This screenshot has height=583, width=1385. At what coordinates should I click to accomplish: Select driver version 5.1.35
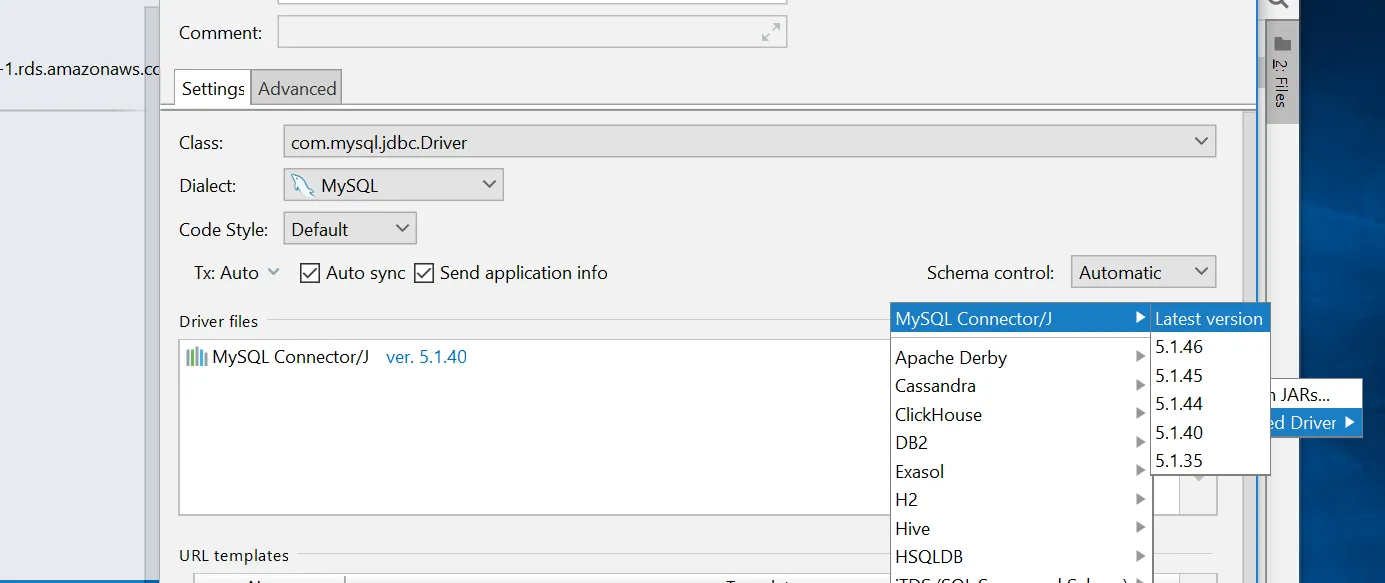[x=1210, y=461]
